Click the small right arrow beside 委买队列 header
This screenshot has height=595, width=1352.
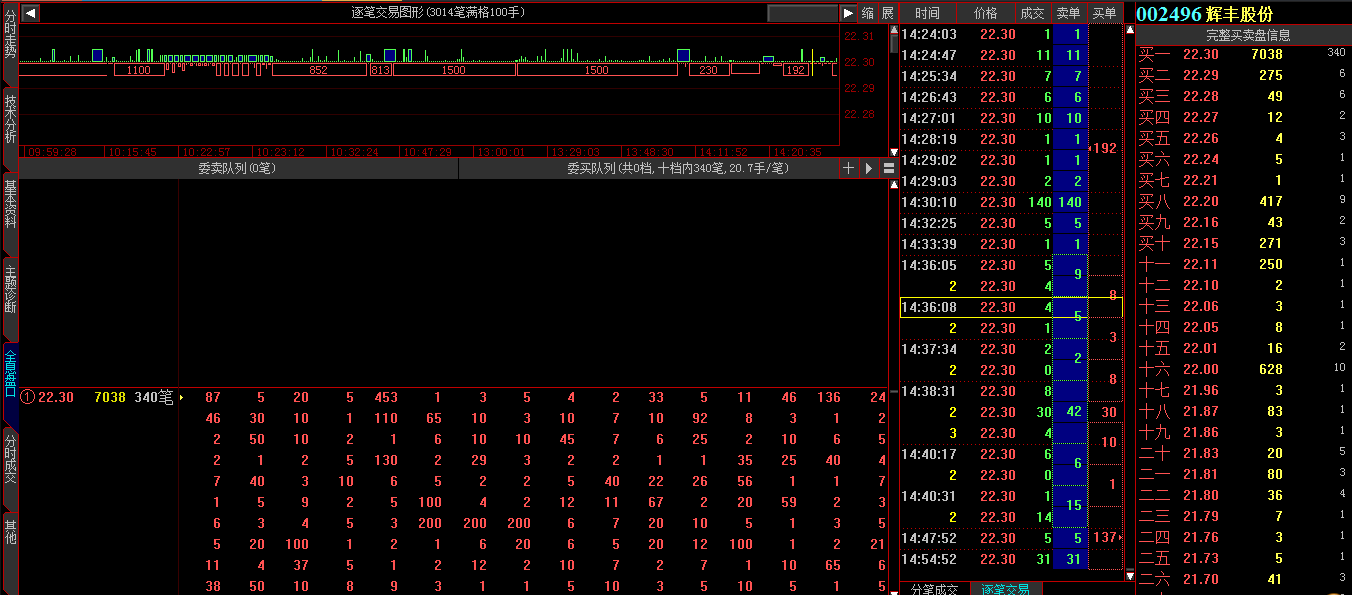tap(869, 168)
